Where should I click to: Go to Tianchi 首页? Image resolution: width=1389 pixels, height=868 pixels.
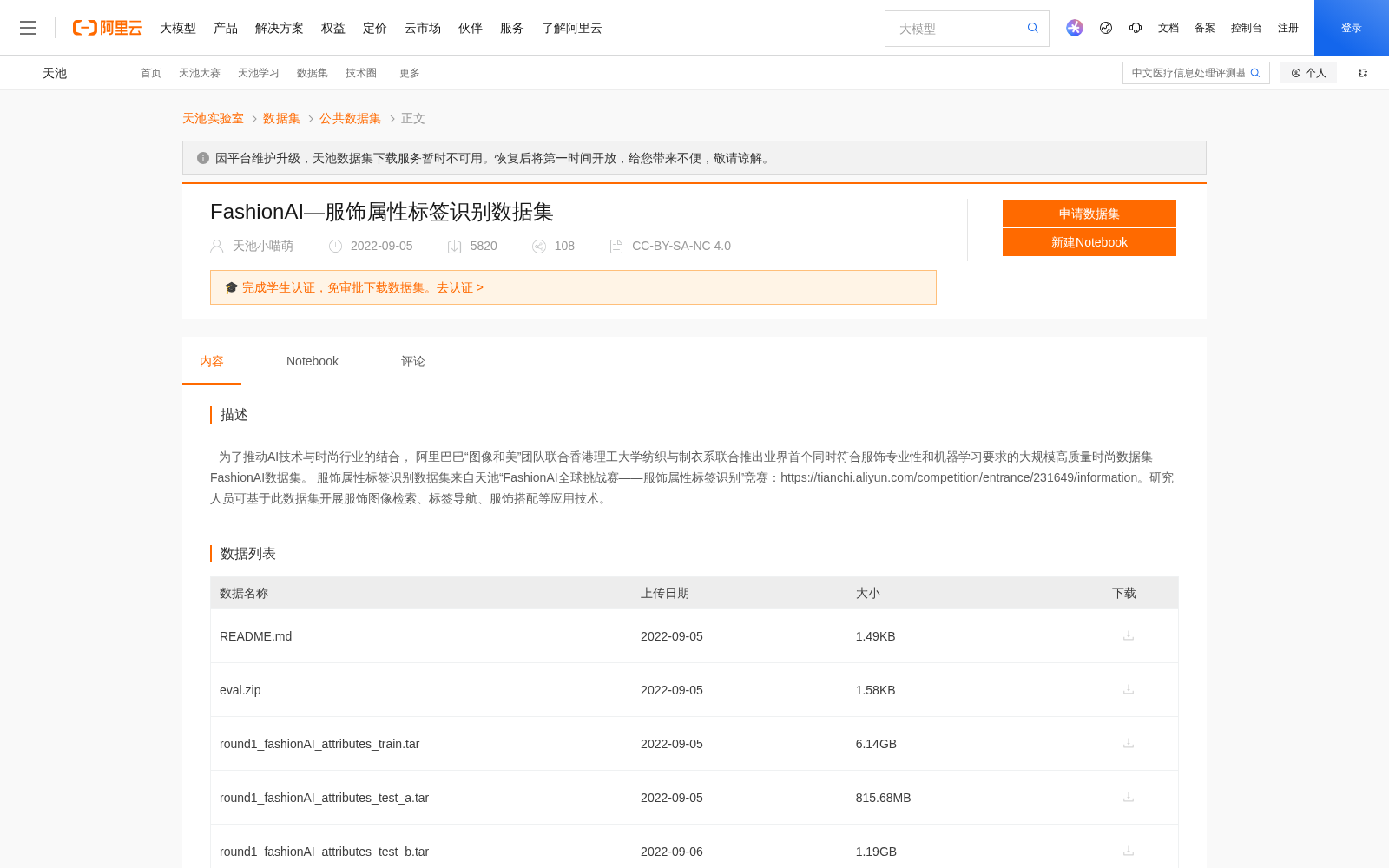click(x=151, y=73)
